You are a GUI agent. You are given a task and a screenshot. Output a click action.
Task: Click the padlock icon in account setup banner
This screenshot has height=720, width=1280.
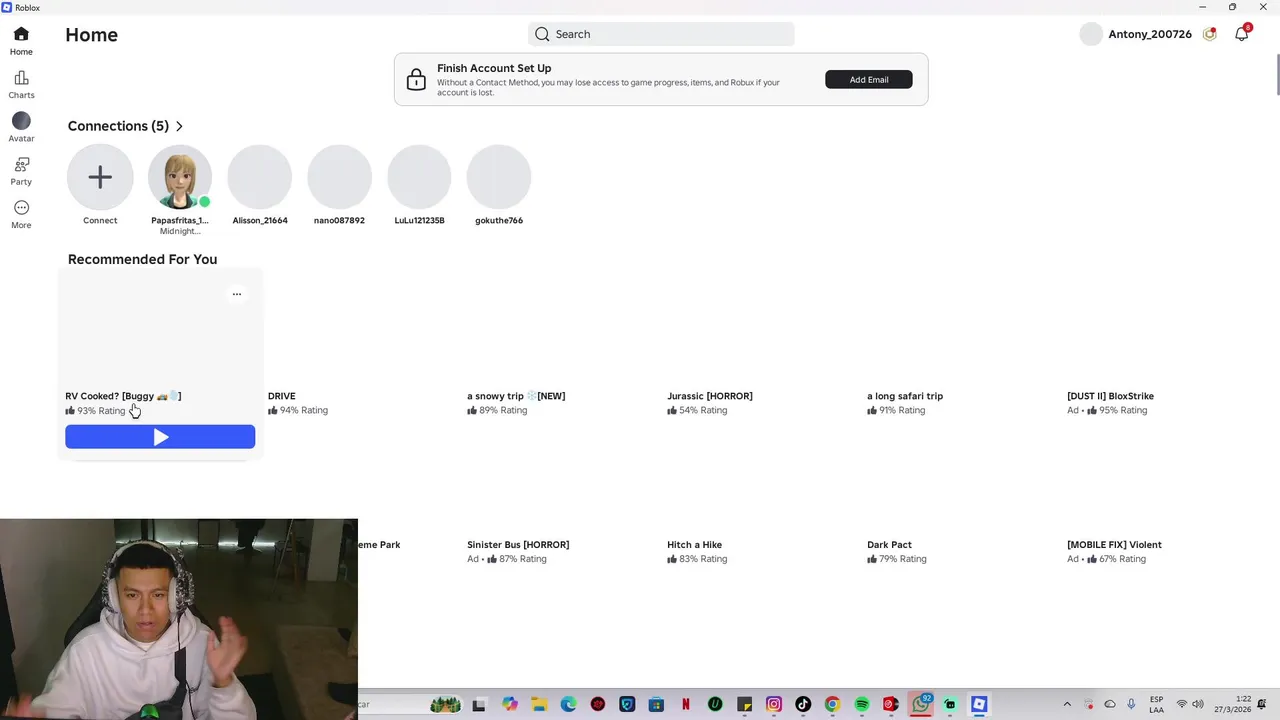[416, 80]
